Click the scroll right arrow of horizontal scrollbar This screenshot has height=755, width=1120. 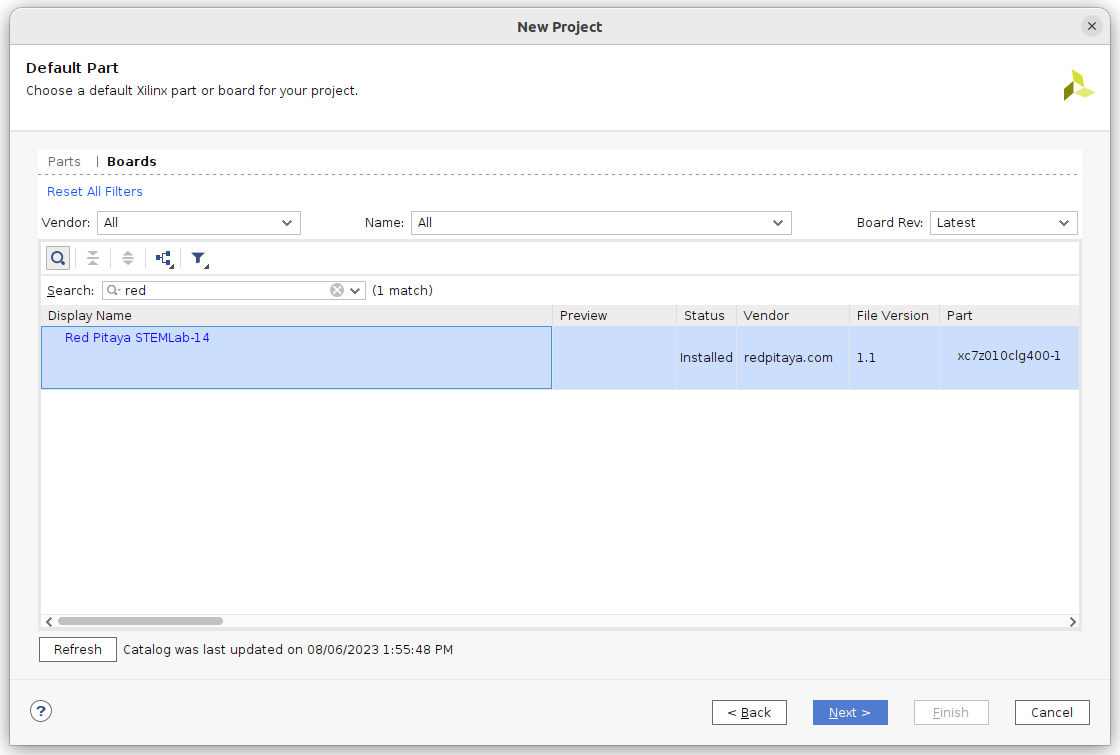[1072, 621]
